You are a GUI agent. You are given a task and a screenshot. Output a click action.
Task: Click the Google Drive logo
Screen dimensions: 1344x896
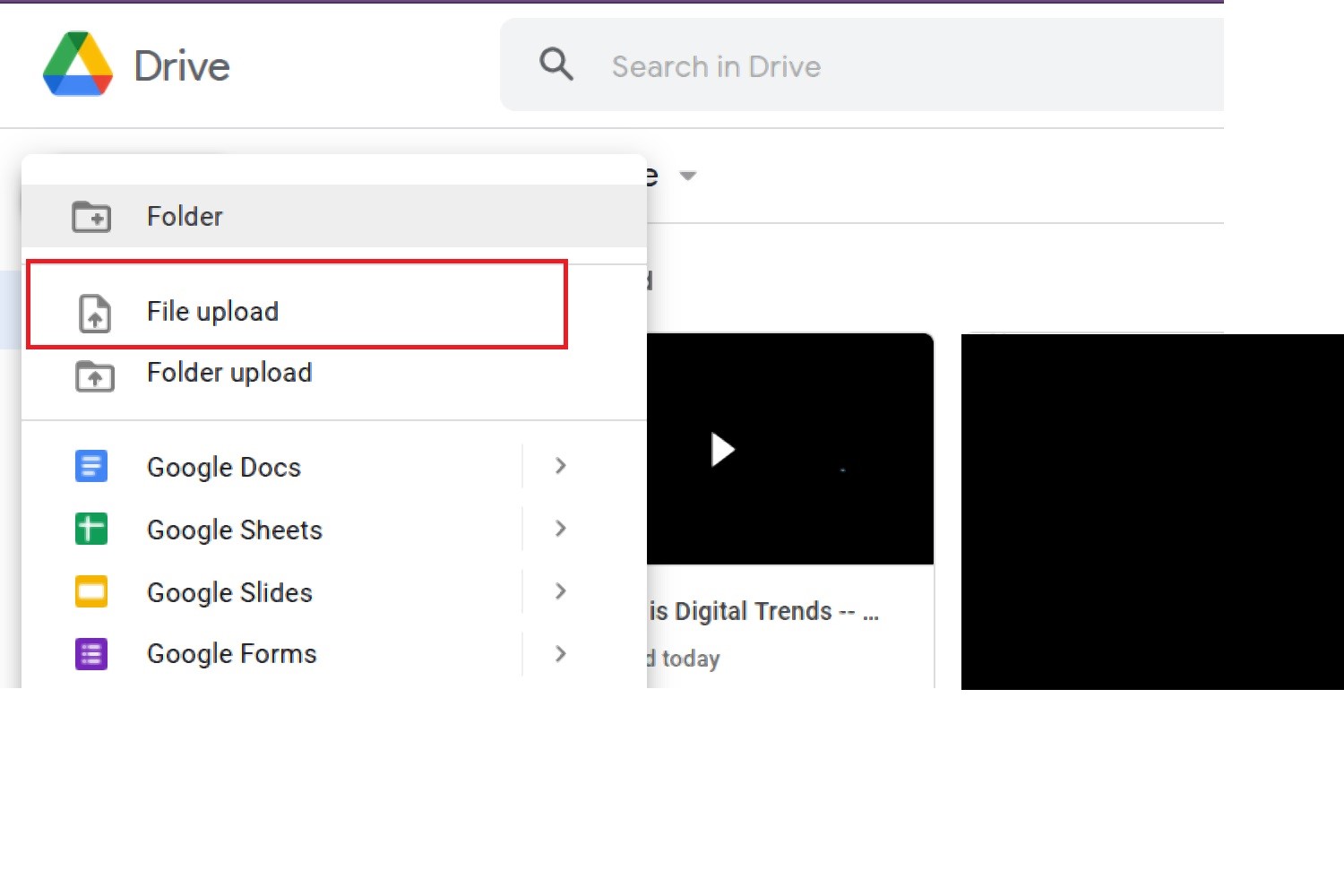tap(78, 64)
